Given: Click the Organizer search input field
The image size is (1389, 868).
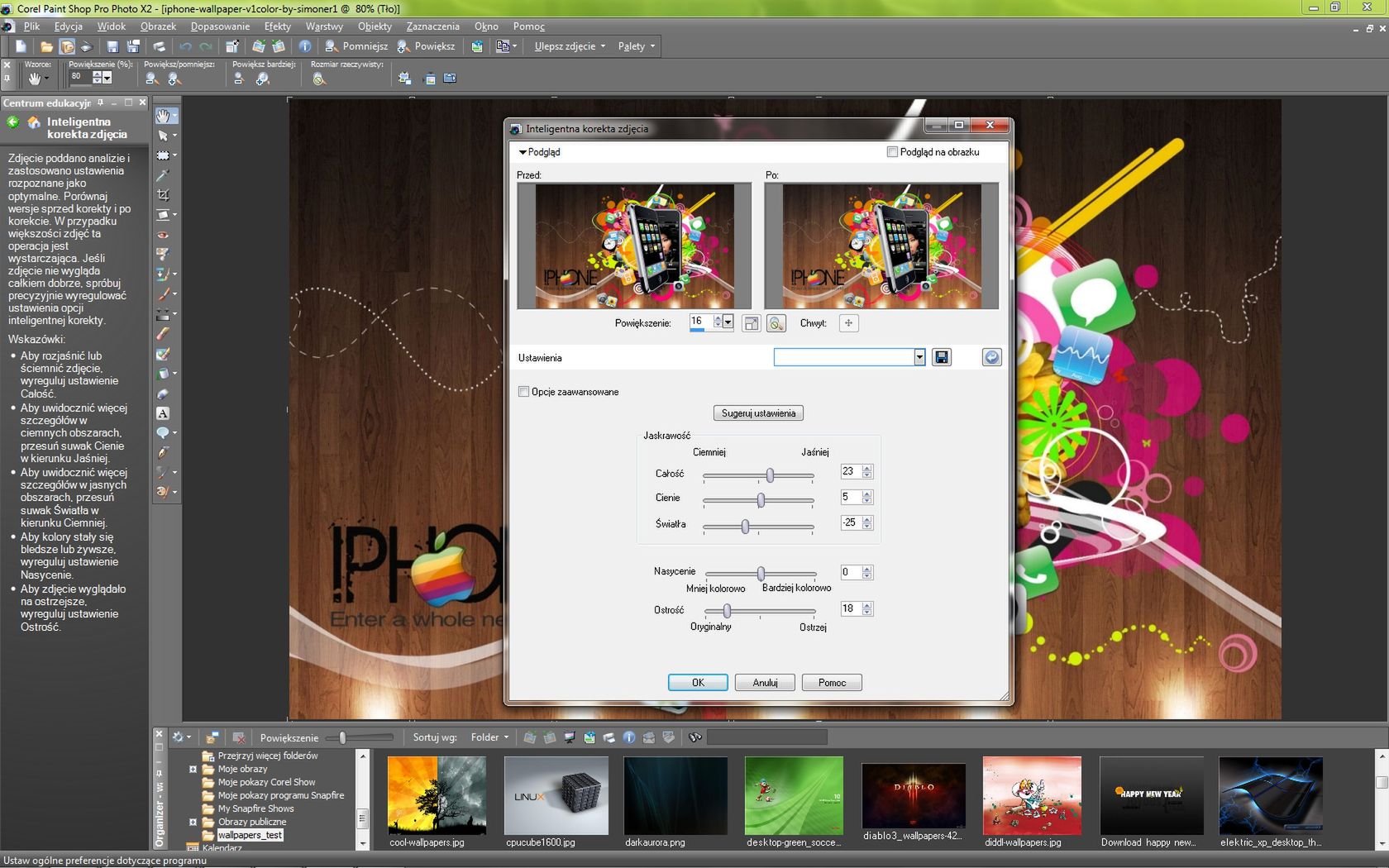Looking at the screenshot, I should click(766, 737).
